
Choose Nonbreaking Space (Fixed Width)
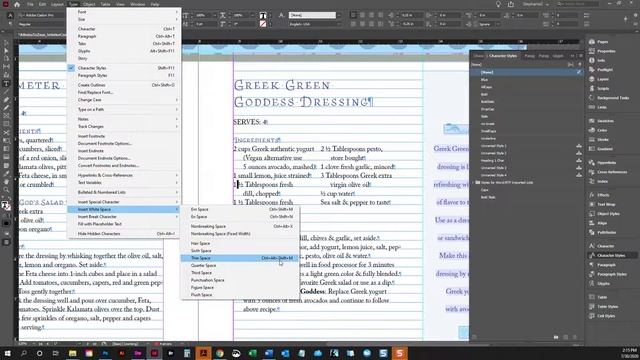[x=240, y=234]
